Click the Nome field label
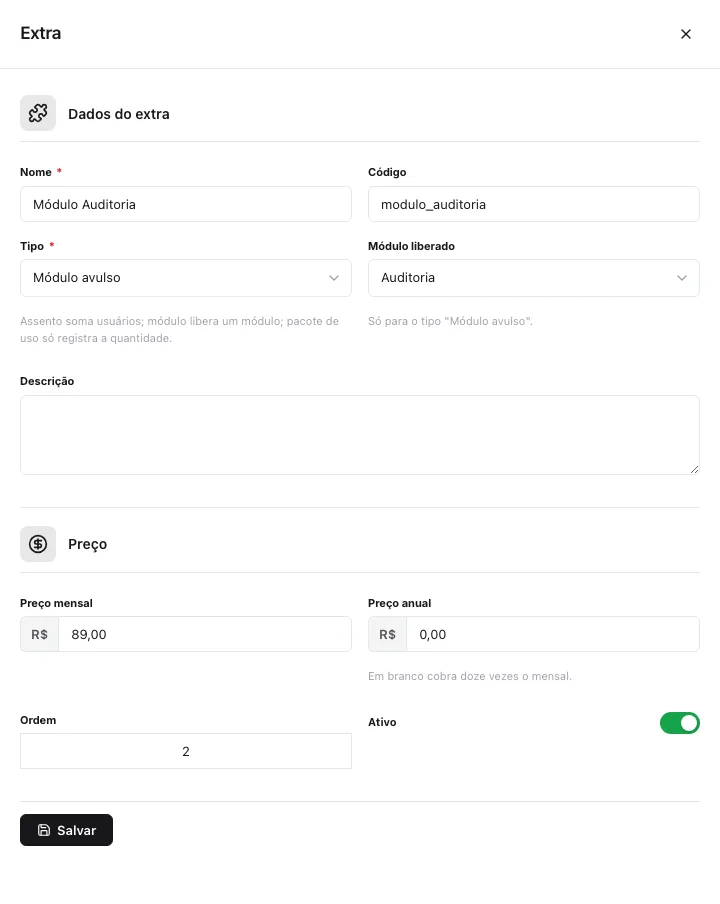Image resolution: width=720 pixels, height=904 pixels. click(36, 172)
